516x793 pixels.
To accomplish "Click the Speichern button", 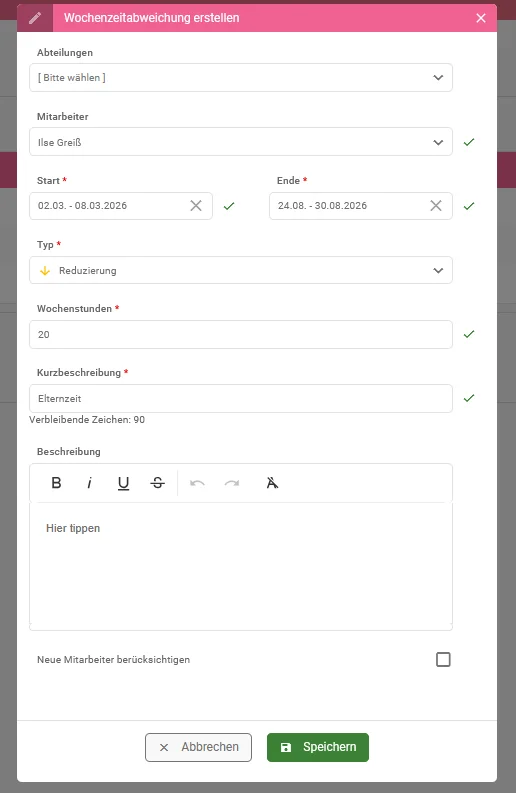I will (318, 747).
